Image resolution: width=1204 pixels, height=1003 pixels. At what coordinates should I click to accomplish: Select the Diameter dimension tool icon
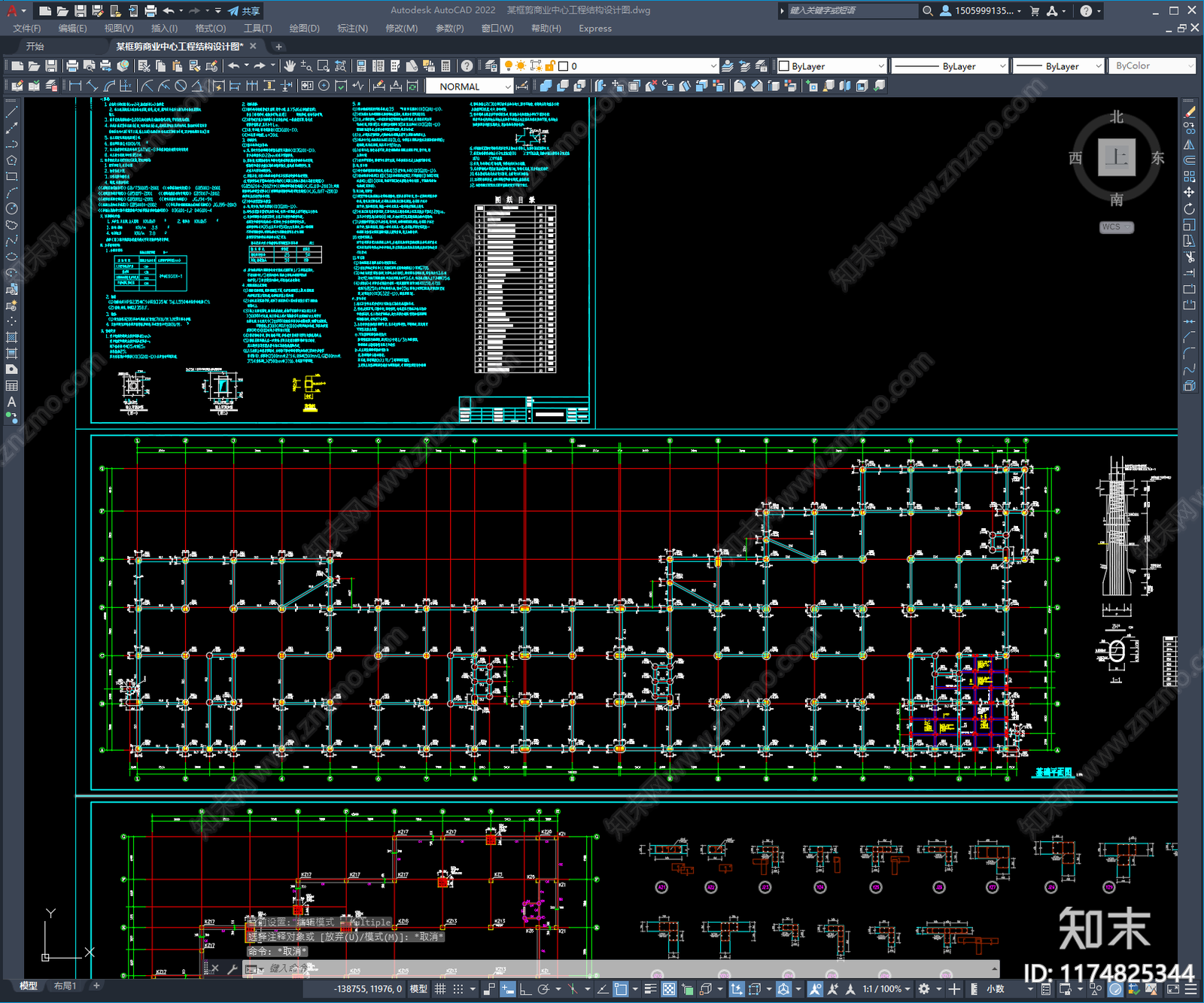point(181,86)
